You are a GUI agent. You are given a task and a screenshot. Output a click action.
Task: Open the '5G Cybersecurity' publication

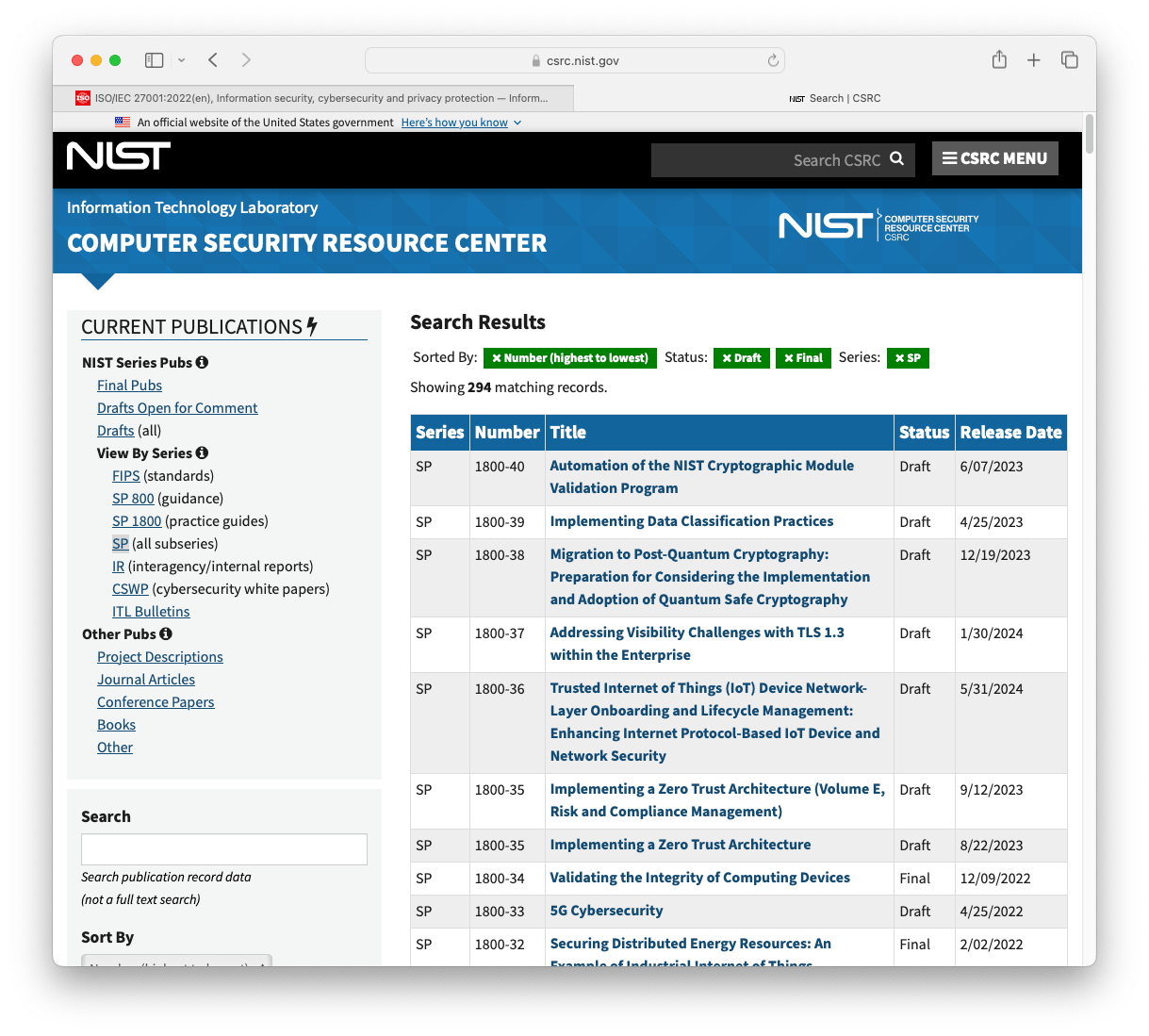coord(607,911)
